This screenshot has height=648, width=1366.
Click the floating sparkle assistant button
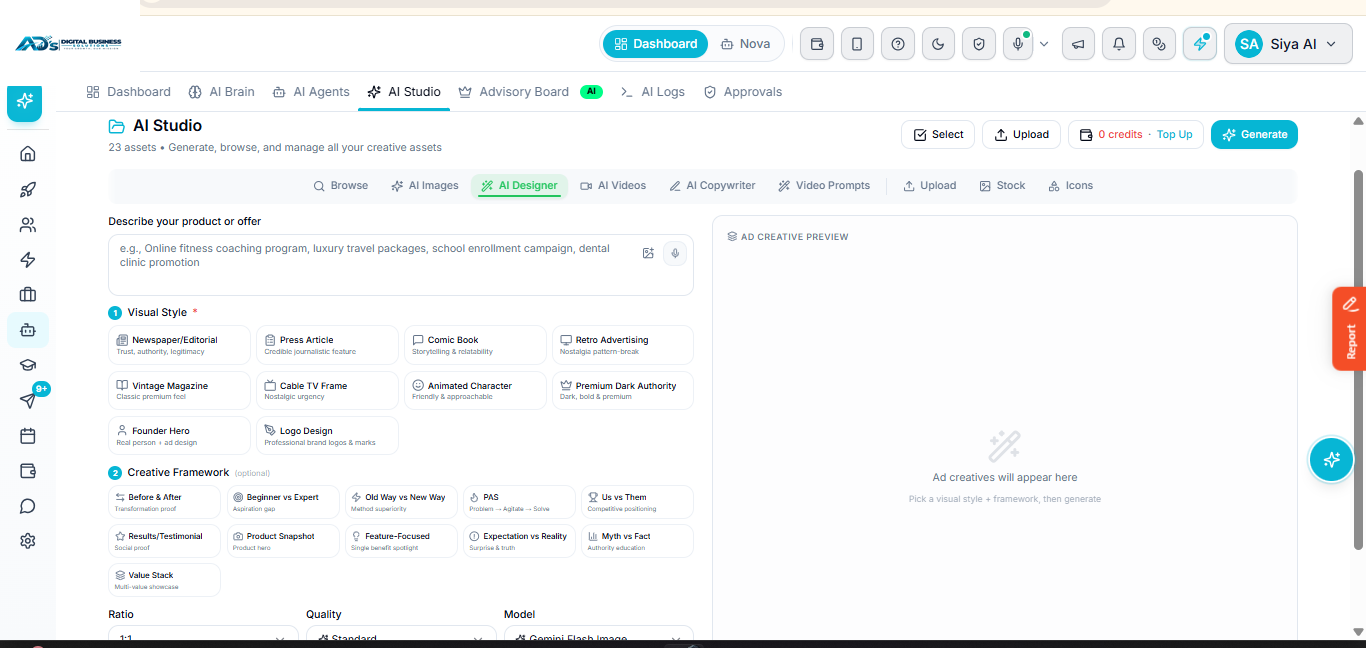[x=1331, y=460]
